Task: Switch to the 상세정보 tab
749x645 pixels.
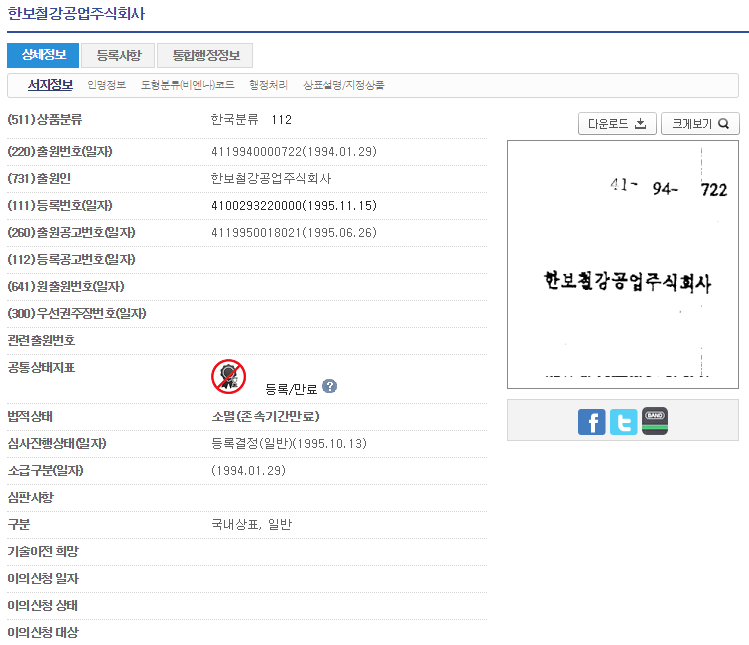Action: (43, 55)
